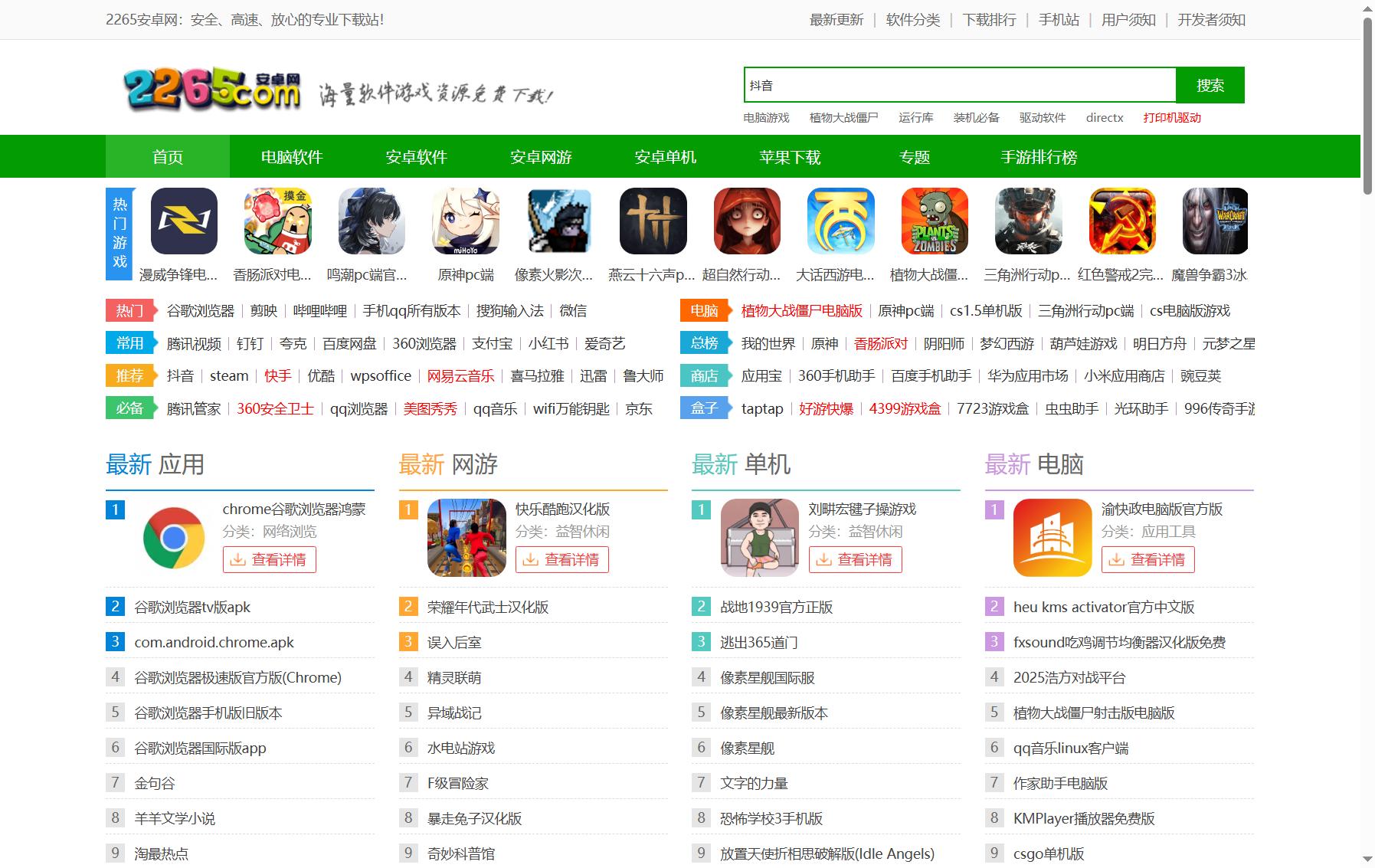
Task: Open the 暴走兔子汉化版 list item
Action: [474, 819]
